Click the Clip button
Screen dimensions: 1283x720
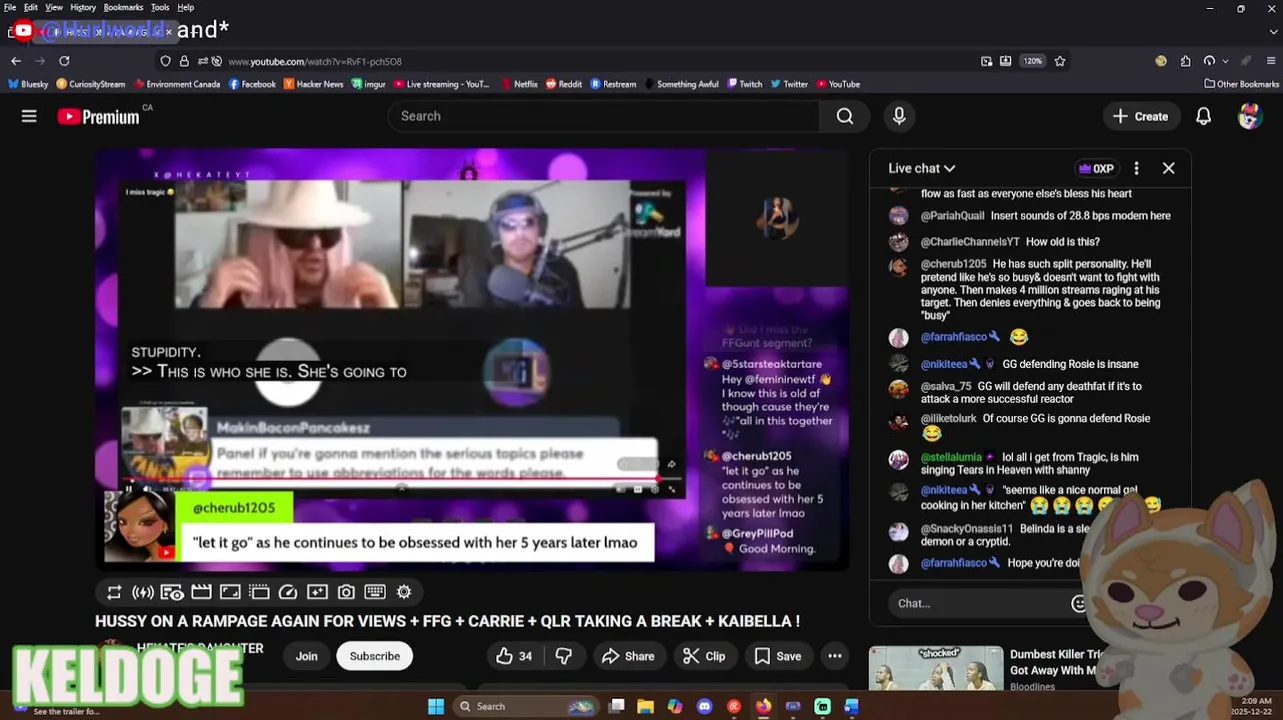tap(704, 656)
